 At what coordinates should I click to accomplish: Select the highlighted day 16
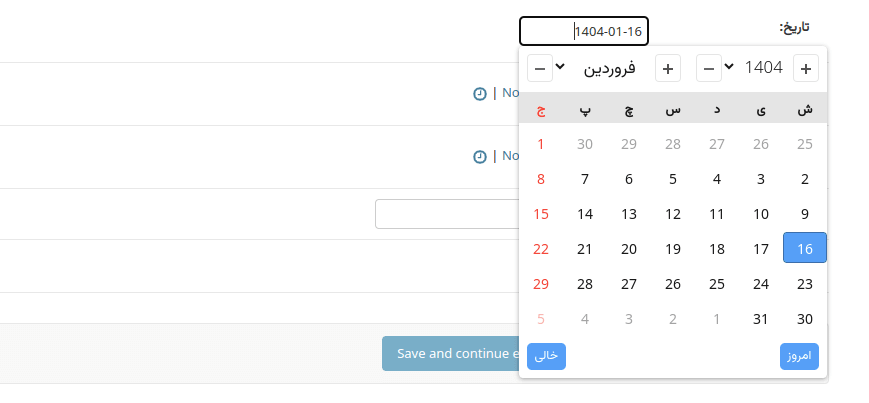pos(805,248)
